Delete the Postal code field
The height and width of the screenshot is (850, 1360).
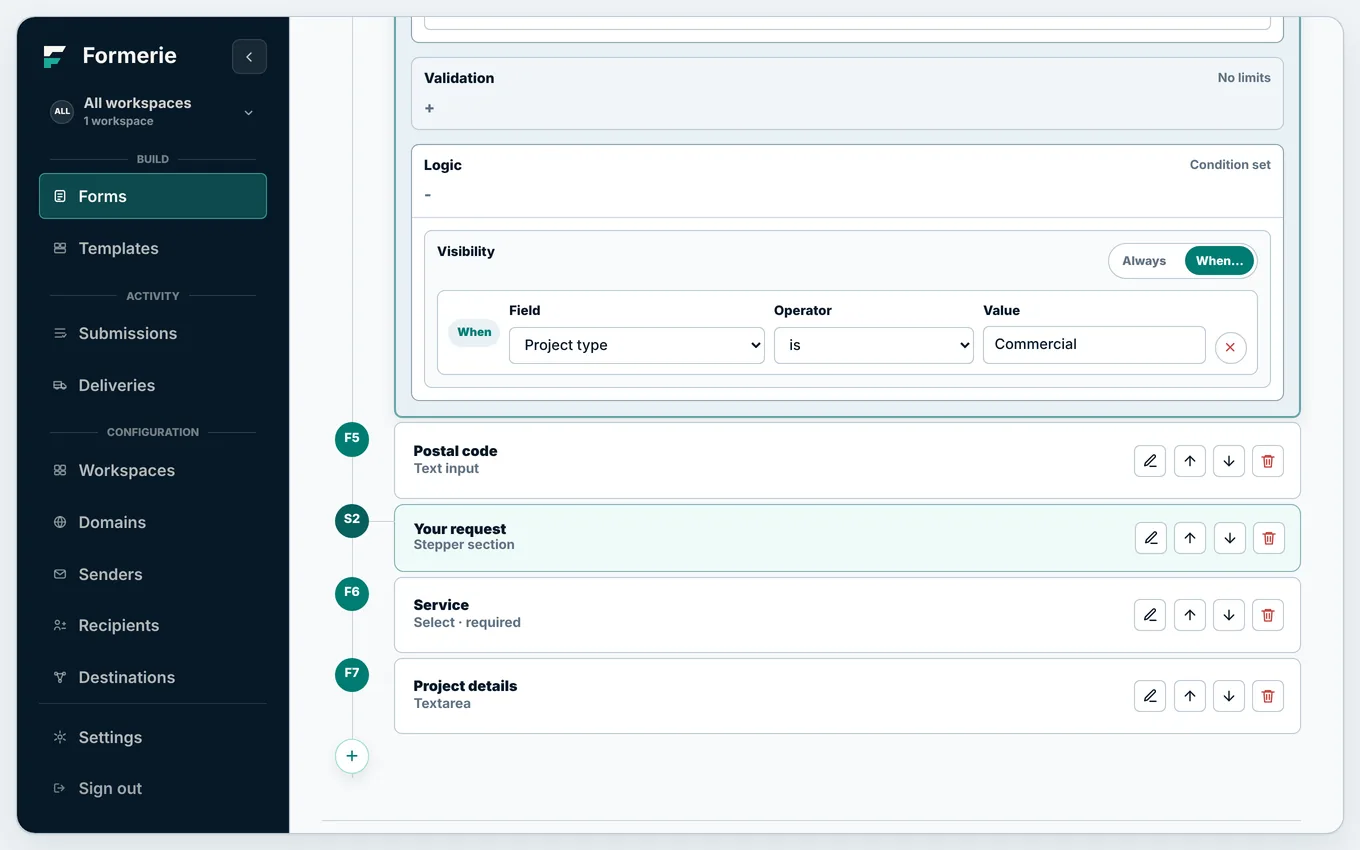click(1268, 461)
